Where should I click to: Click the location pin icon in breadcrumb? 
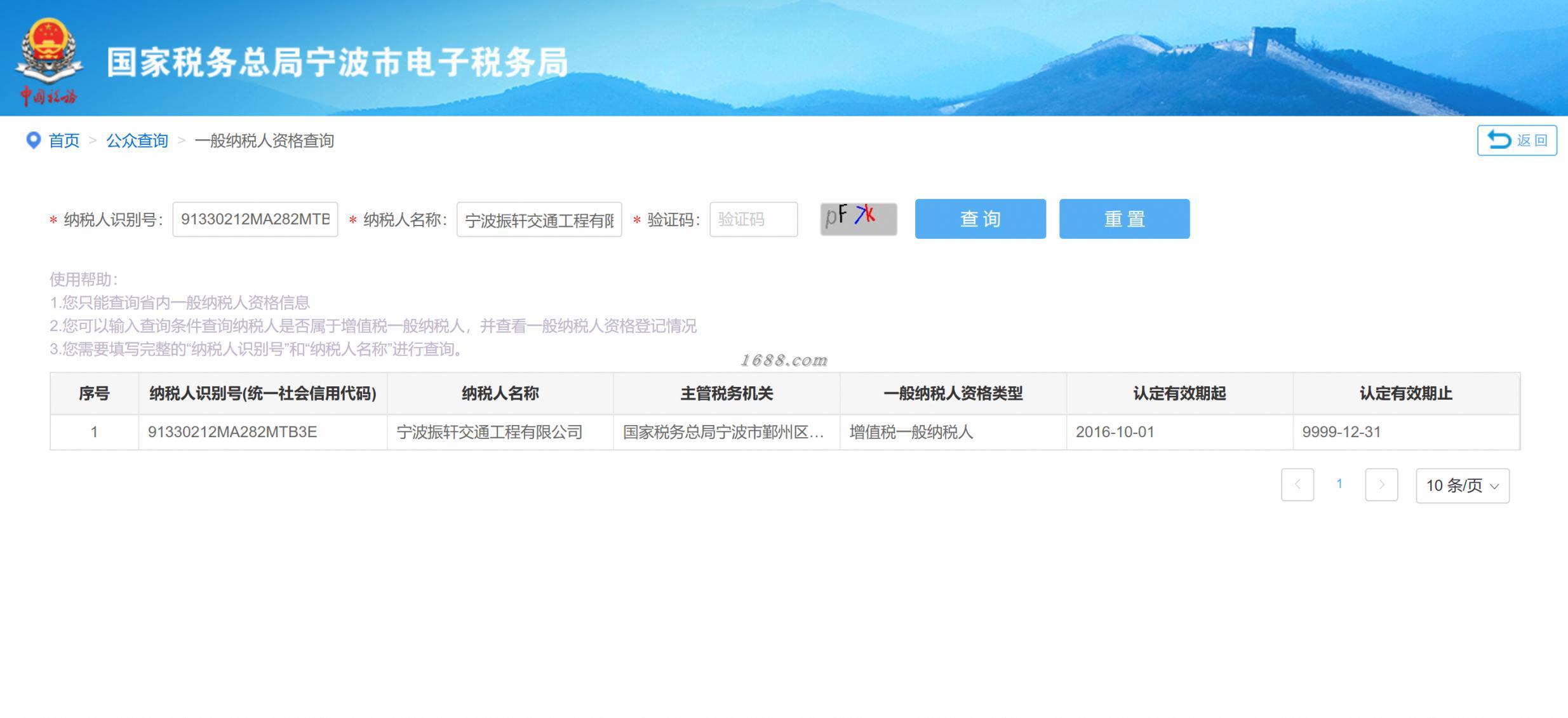coord(33,140)
